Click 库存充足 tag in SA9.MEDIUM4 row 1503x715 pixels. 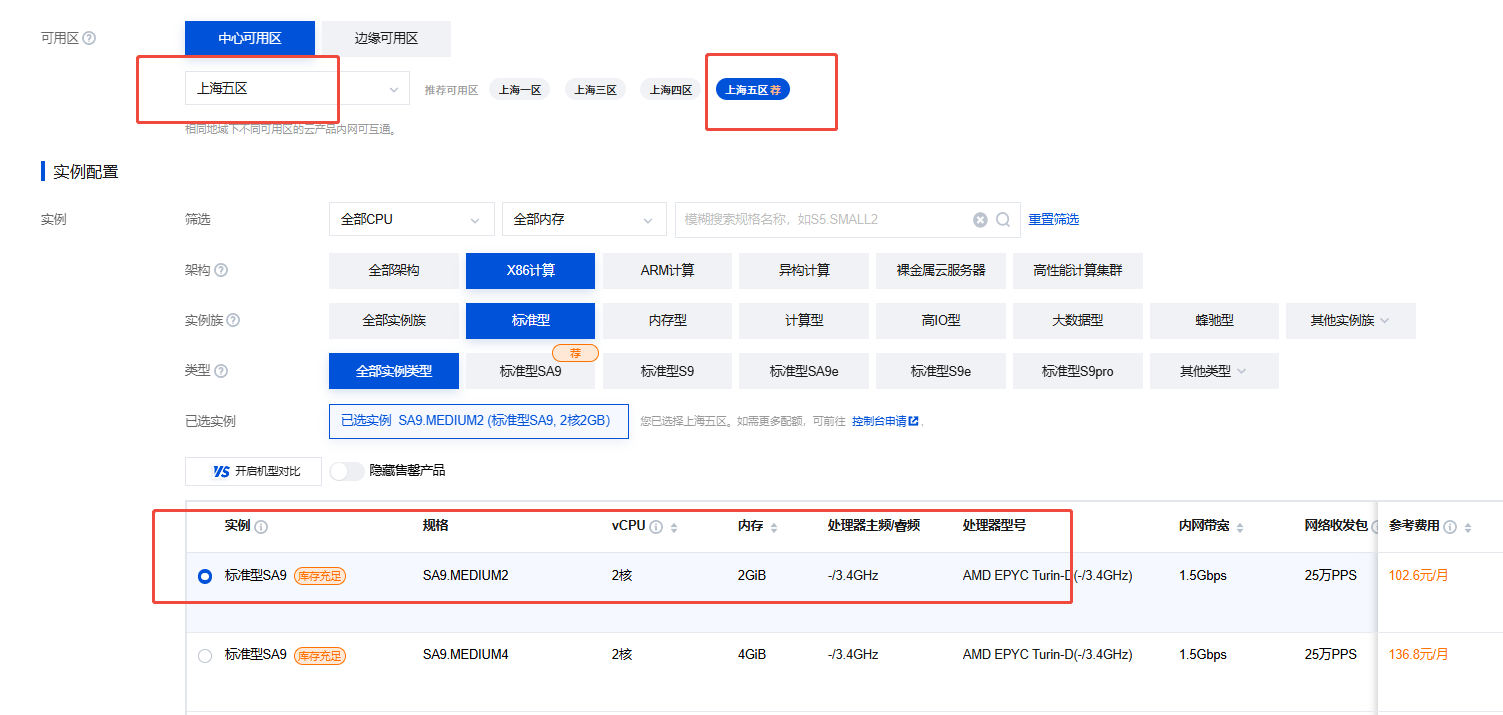click(320, 656)
